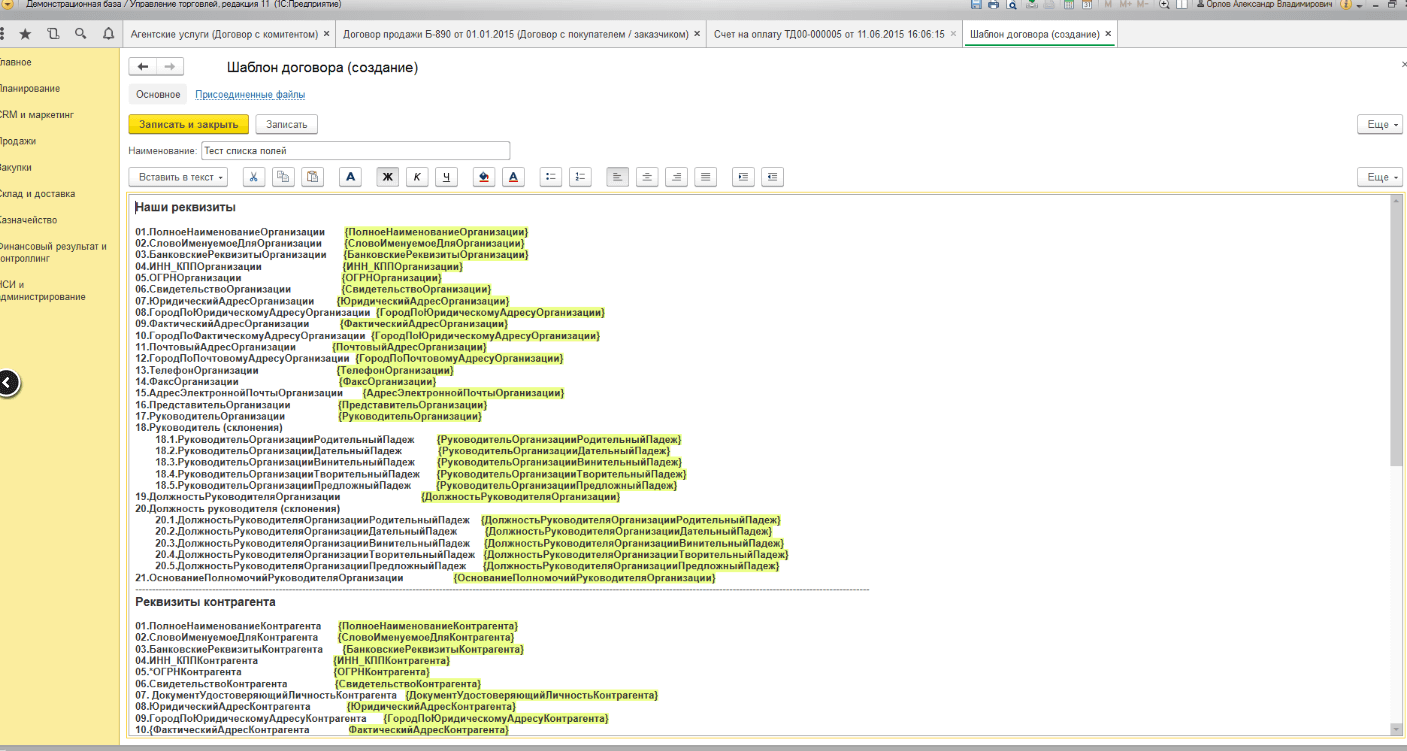Open НСИ и администрирование section
Image resolution: width=1407 pixels, height=751 pixels.
42,290
